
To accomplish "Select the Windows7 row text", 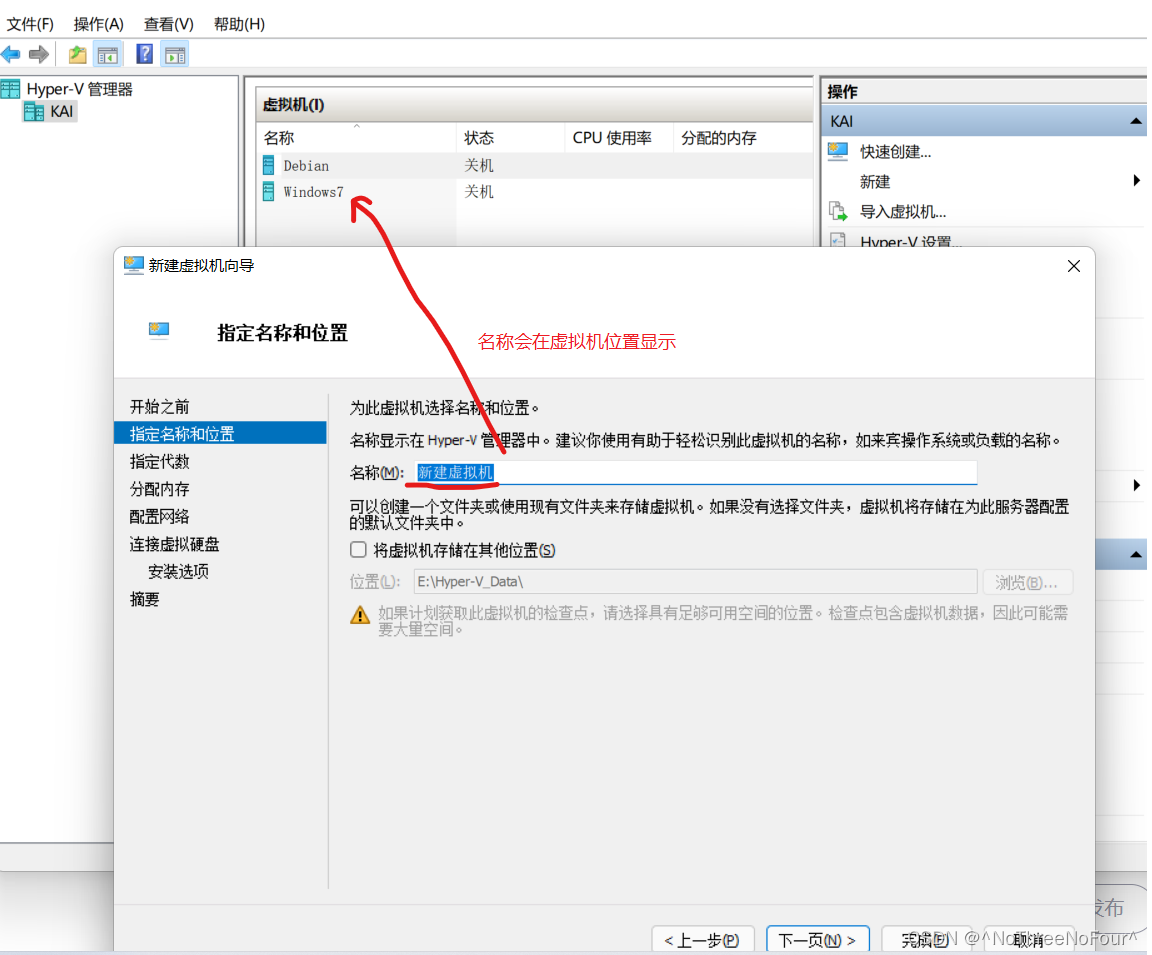I will 314,192.
